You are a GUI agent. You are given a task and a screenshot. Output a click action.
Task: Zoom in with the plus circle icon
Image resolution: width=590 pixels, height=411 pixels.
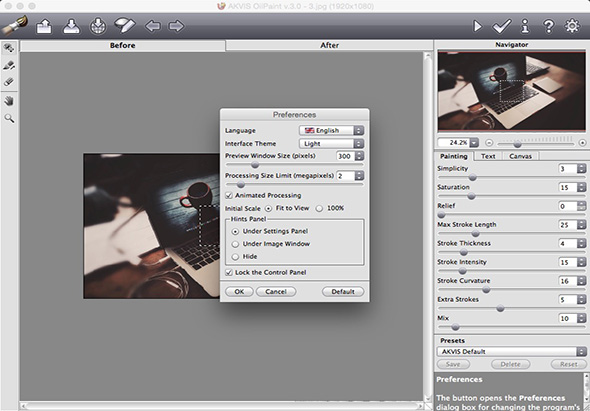582,143
